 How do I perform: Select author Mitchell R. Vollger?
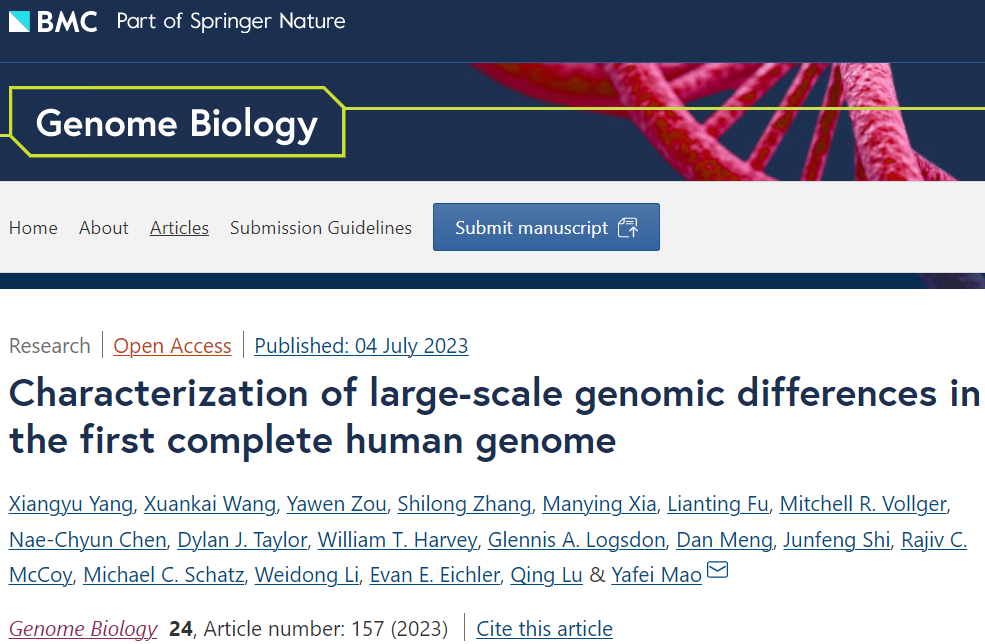click(863, 503)
